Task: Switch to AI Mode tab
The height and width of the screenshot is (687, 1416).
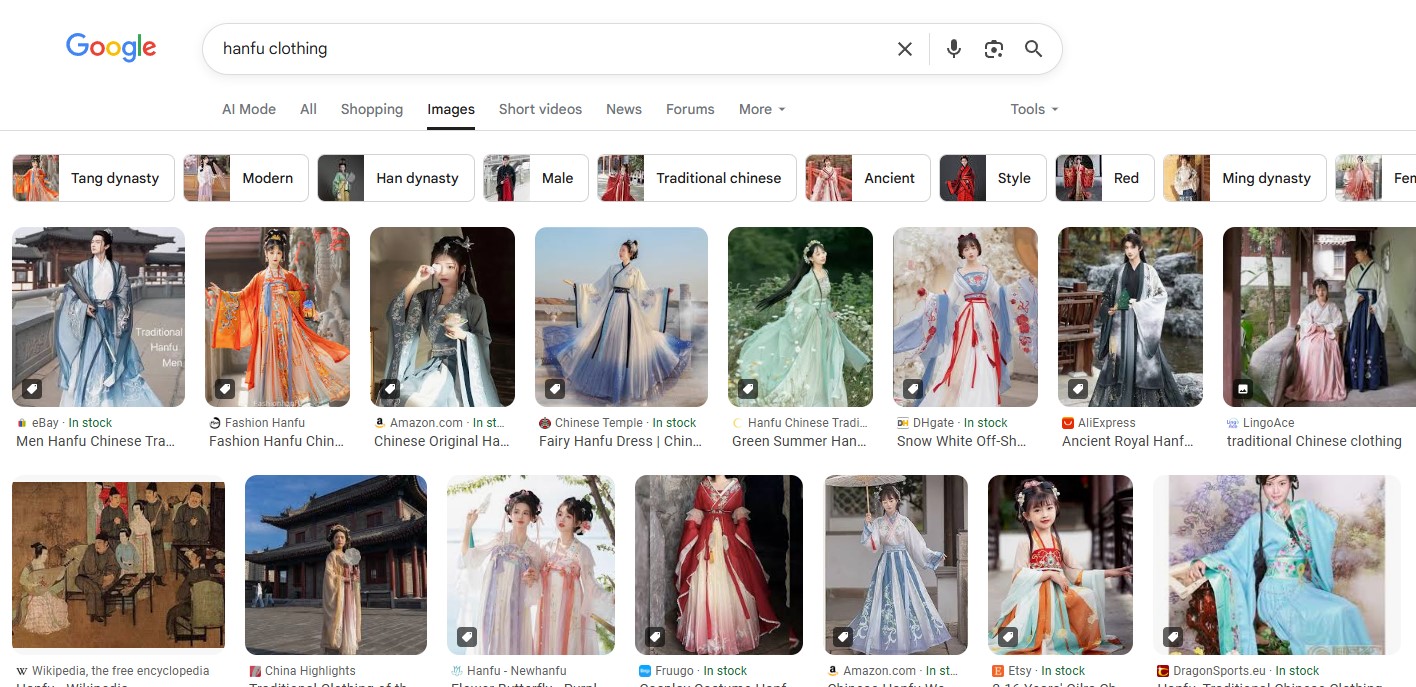Action: click(x=249, y=109)
